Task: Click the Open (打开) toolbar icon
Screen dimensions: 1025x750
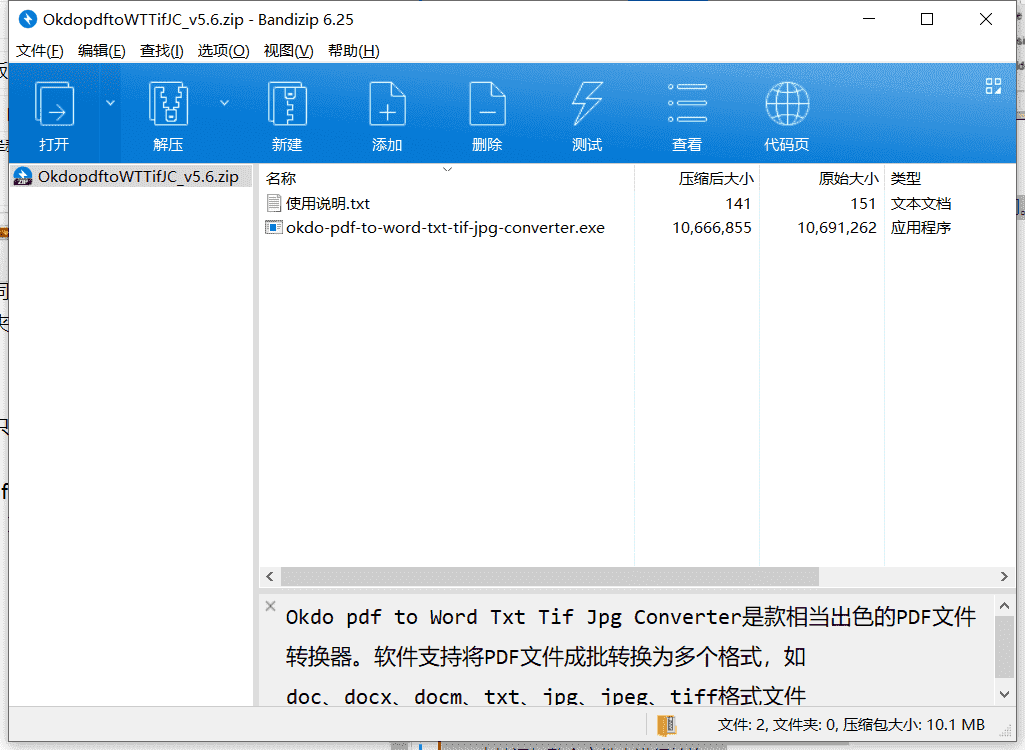Action: pos(54,104)
